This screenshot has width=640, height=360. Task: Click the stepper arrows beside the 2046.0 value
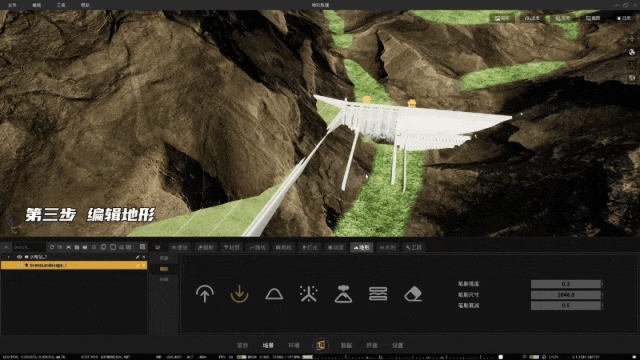[603, 294]
